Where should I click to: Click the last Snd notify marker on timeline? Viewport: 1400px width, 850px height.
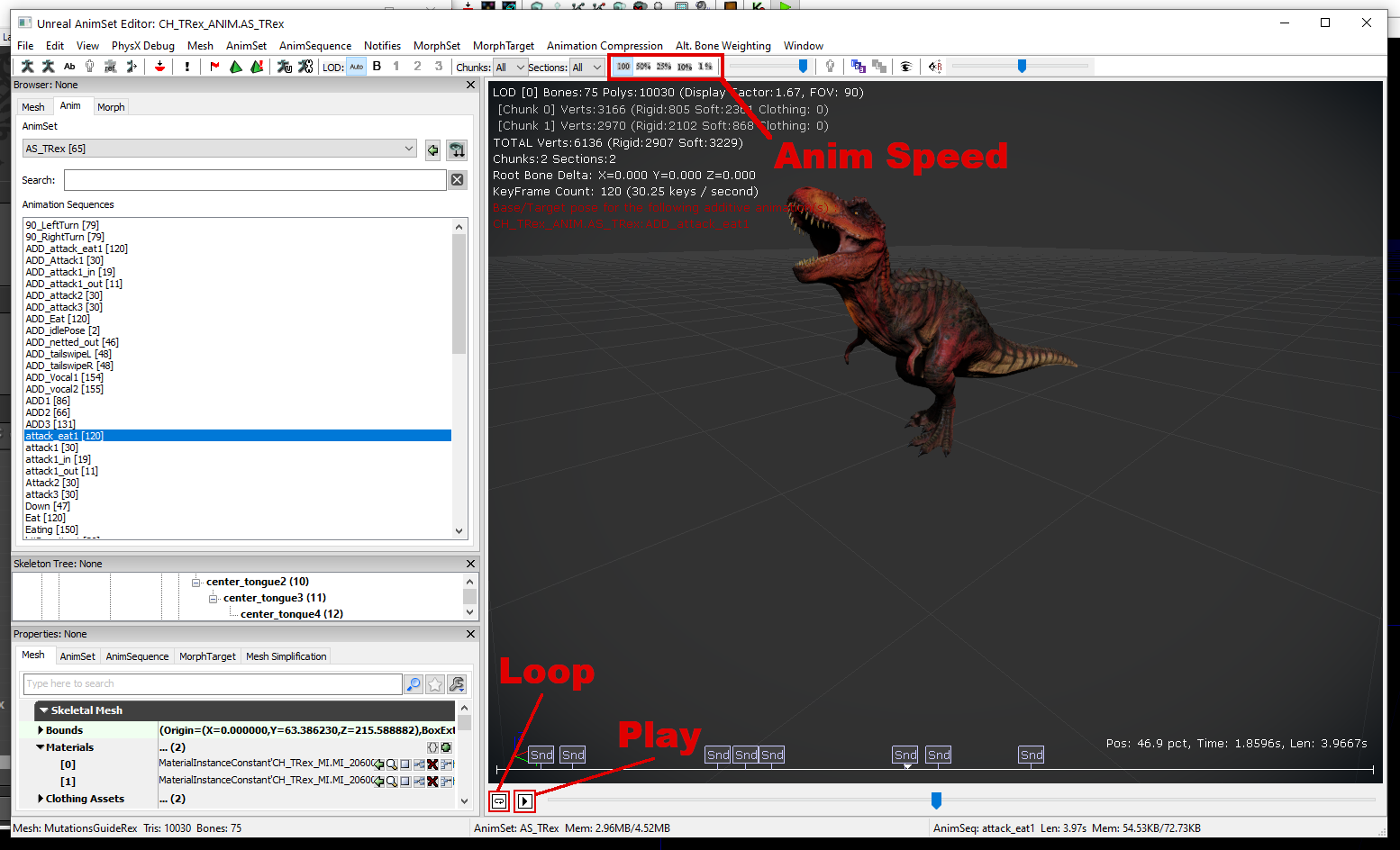click(1032, 755)
